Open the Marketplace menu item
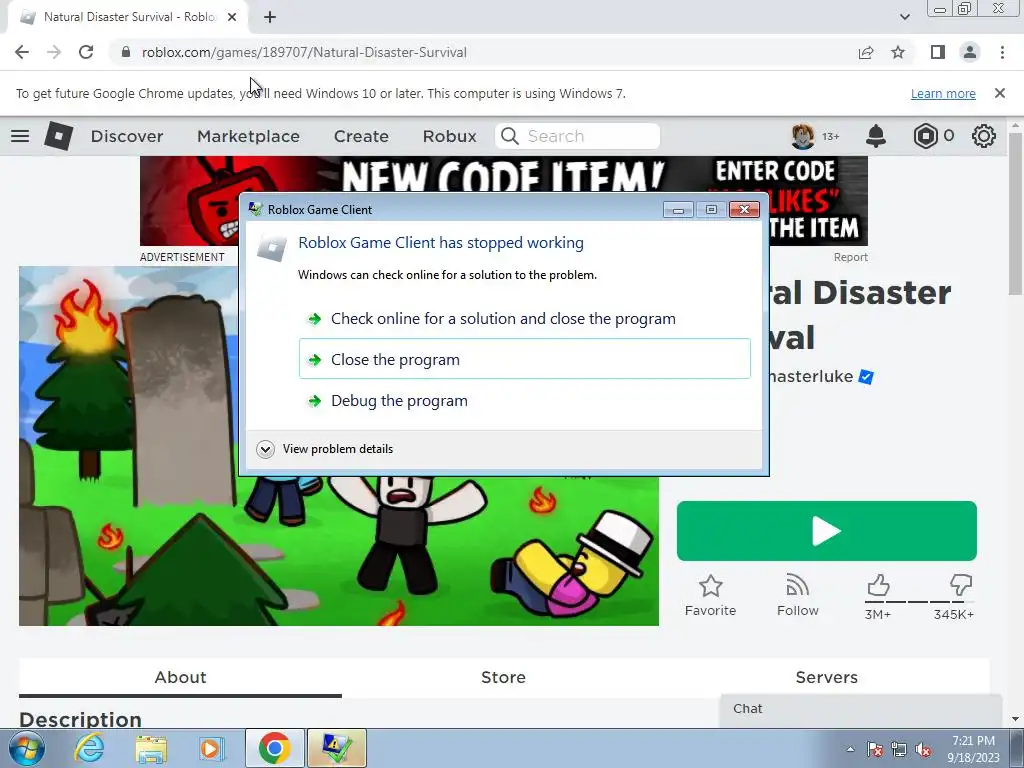Screen dimensions: 1024x768 click(248, 136)
